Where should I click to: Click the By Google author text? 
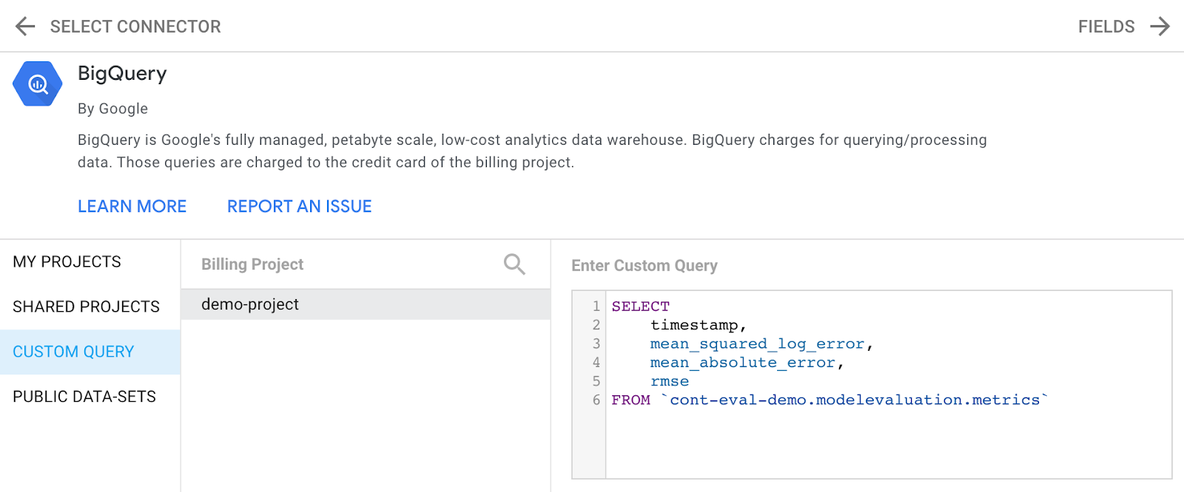tap(113, 109)
